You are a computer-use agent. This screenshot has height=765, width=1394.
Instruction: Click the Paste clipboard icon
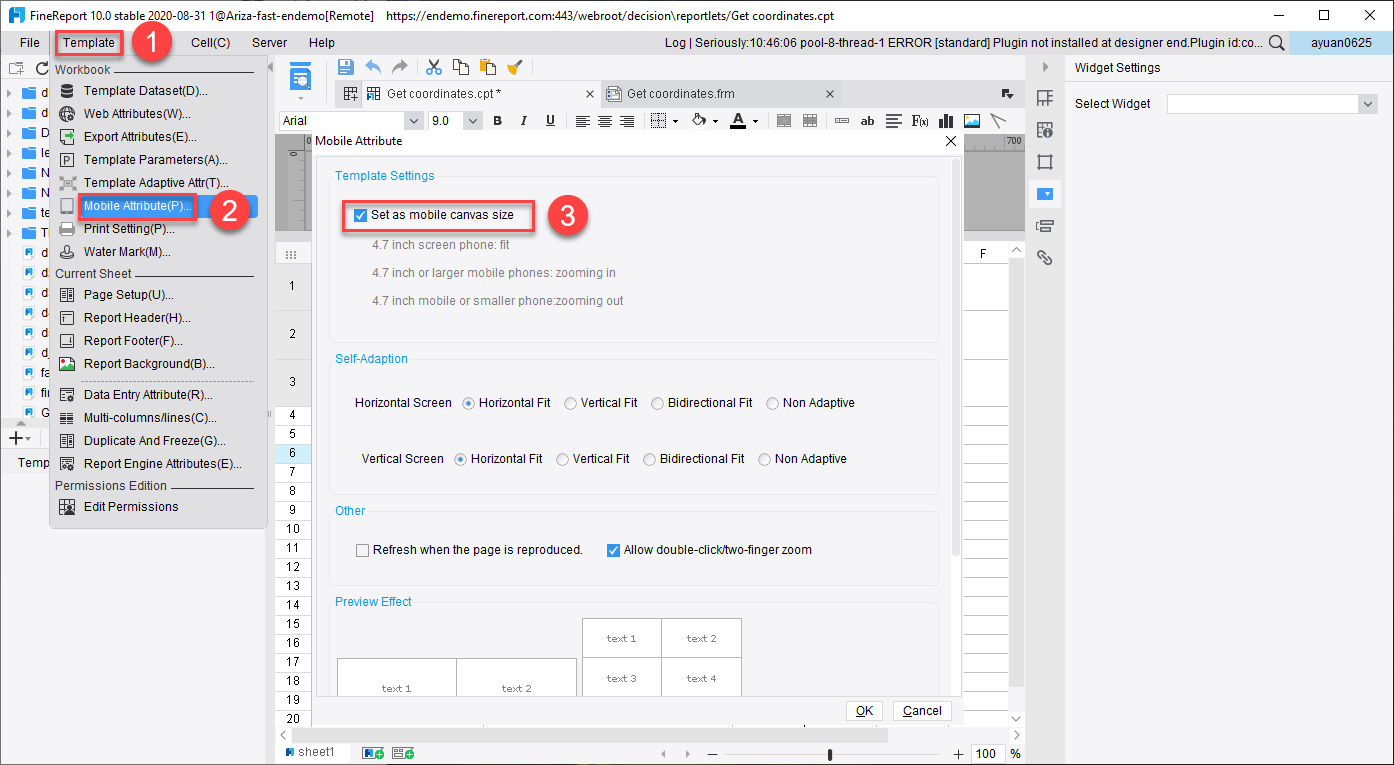point(488,67)
